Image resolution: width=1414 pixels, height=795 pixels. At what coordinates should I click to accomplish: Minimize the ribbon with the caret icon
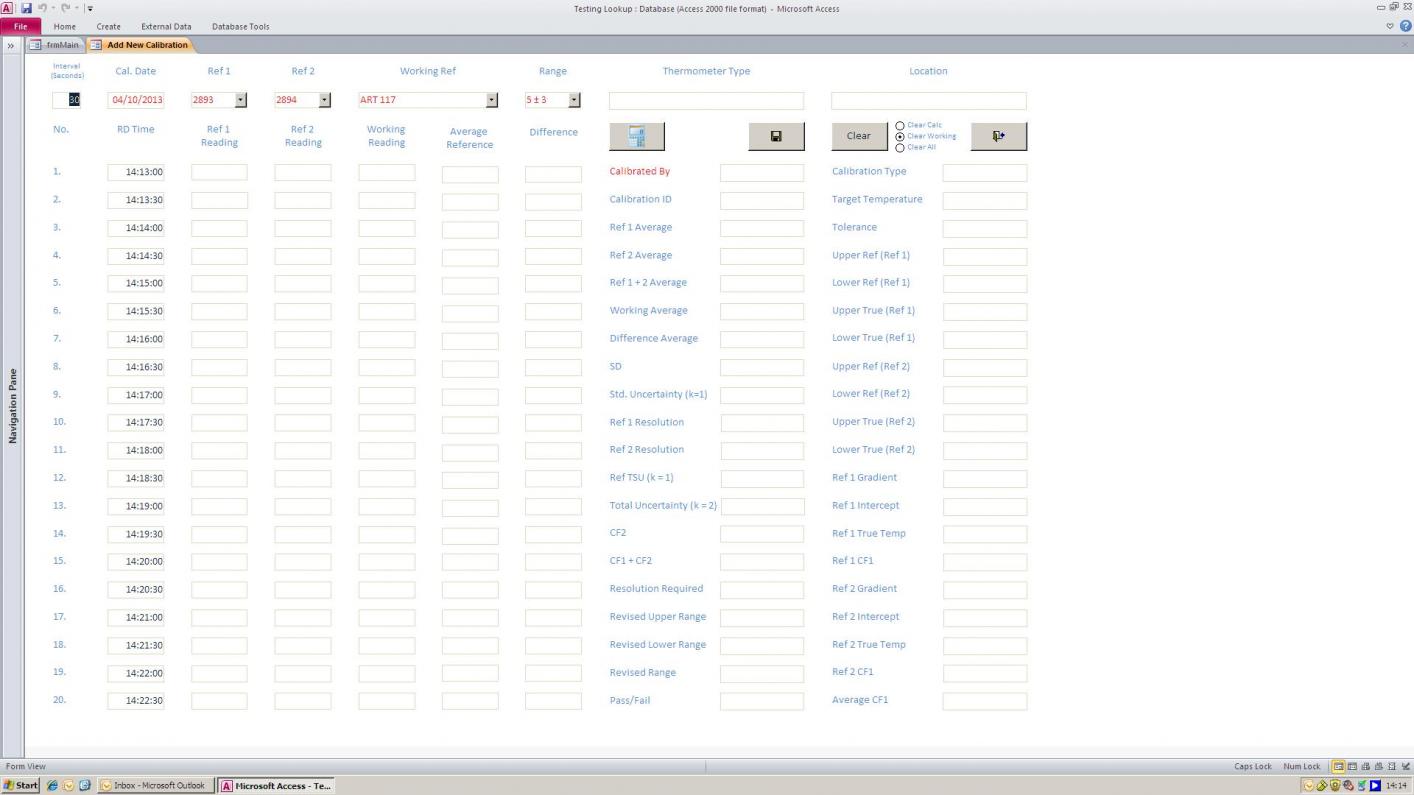(x=1392, y=26)
